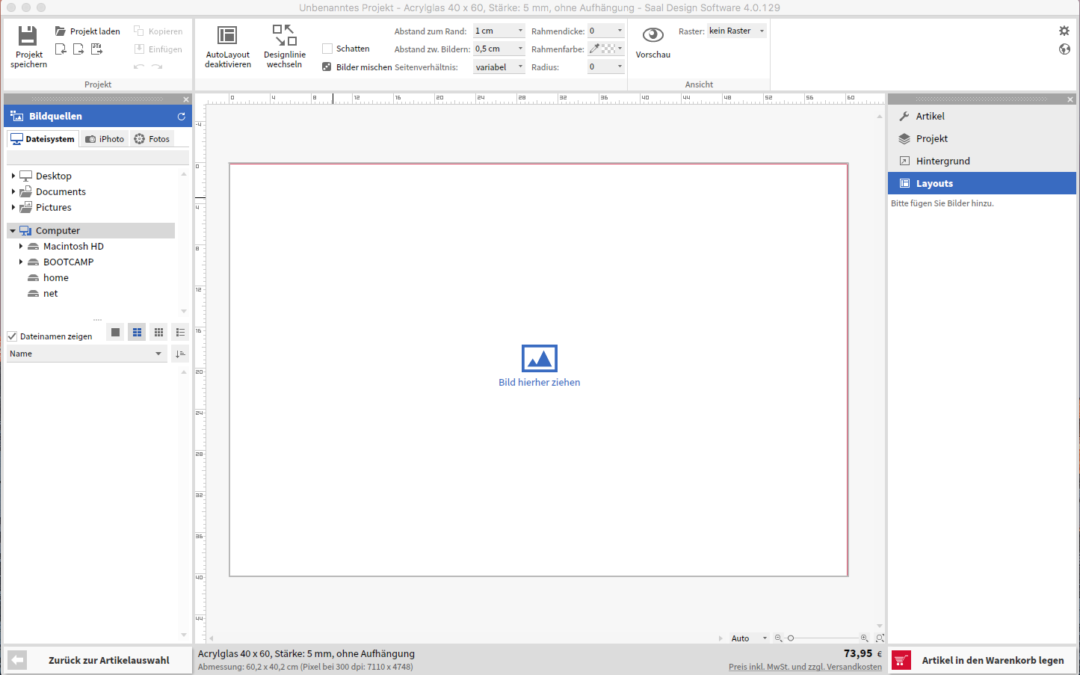The width and height of the screenshot is (1080, 675).
Task: Switch to single large thumbnail view
Action: point(116,333)
